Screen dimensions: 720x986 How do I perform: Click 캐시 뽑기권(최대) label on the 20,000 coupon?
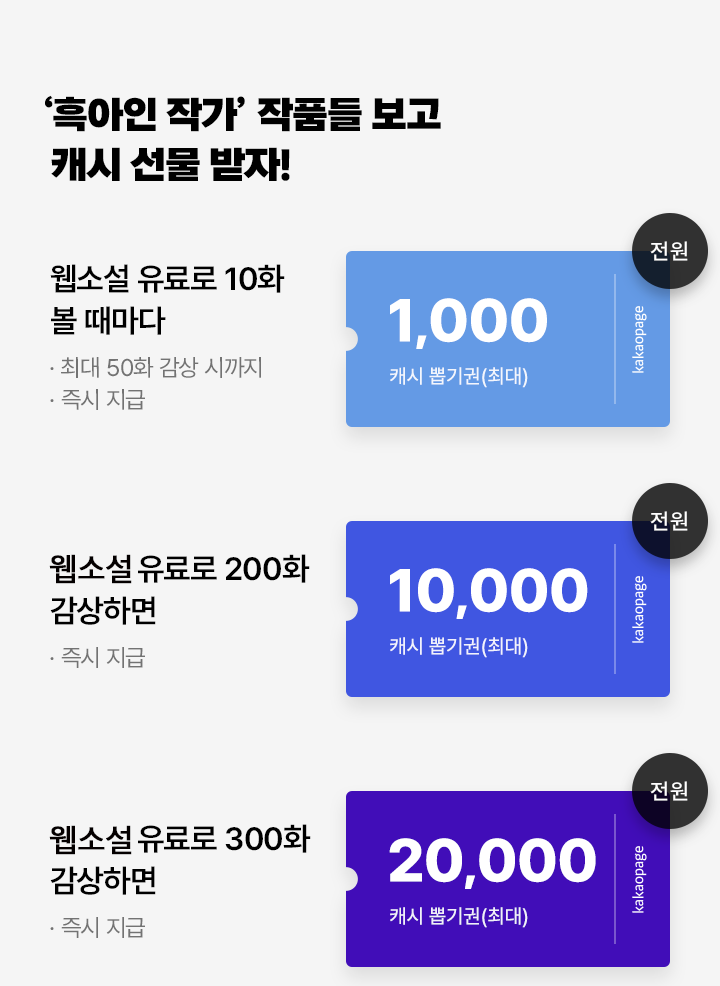458,916
